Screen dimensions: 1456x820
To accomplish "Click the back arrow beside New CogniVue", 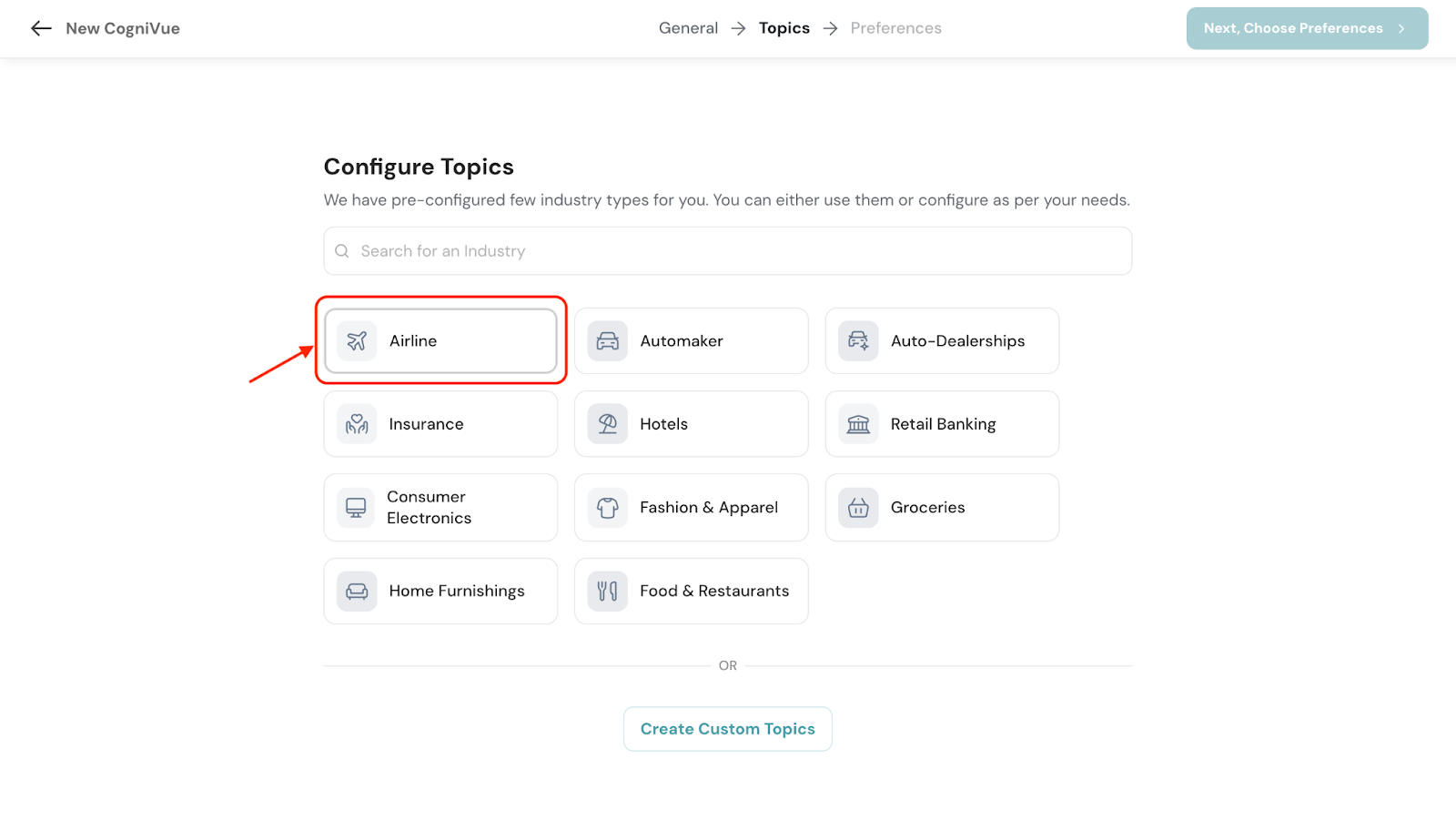I will point(41,28).
